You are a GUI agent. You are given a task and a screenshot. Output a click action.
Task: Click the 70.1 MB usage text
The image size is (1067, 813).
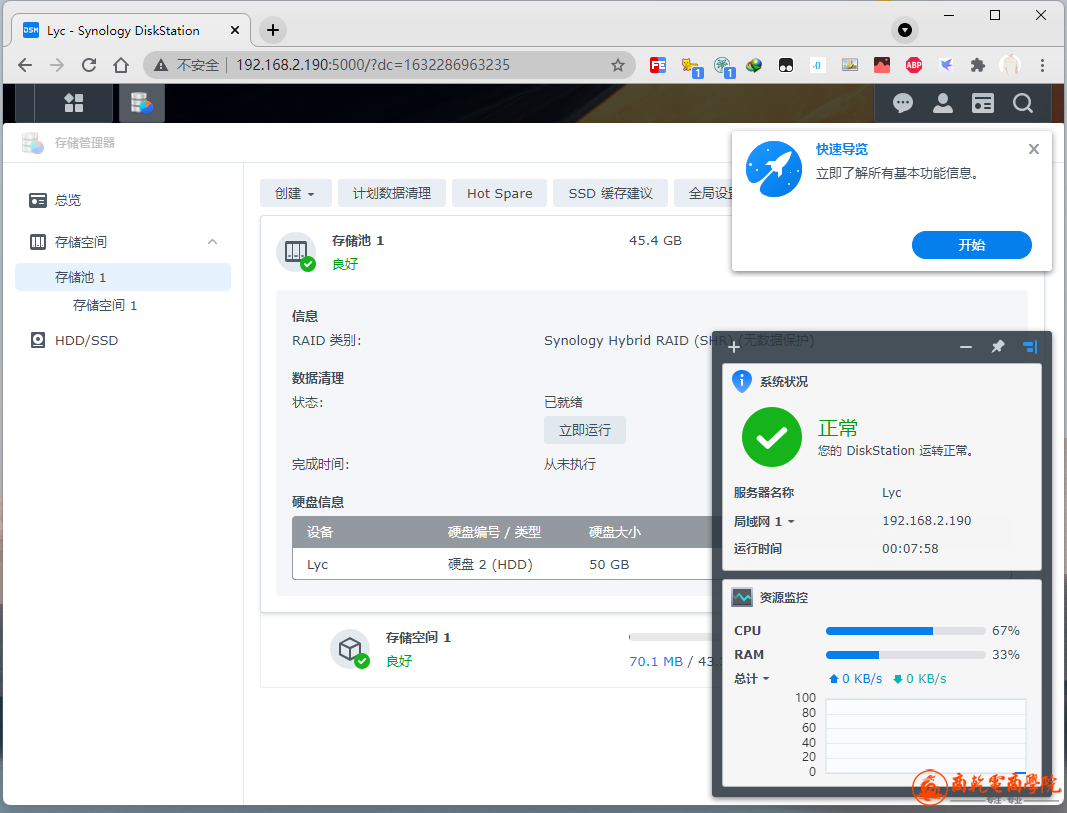(x=656, y=661)
